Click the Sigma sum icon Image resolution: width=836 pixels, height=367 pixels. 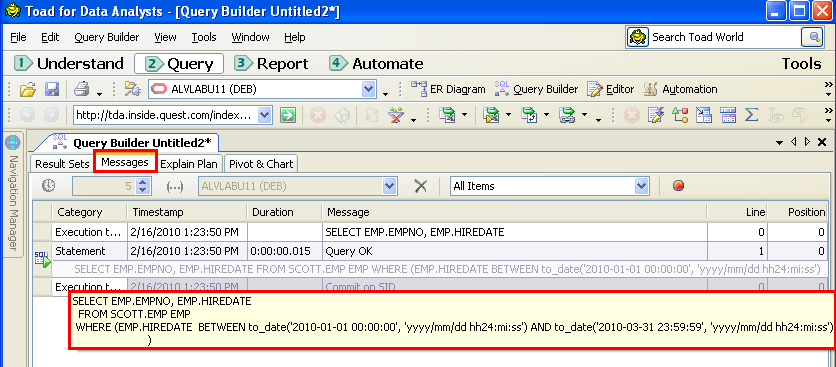[x=752, y=115]
